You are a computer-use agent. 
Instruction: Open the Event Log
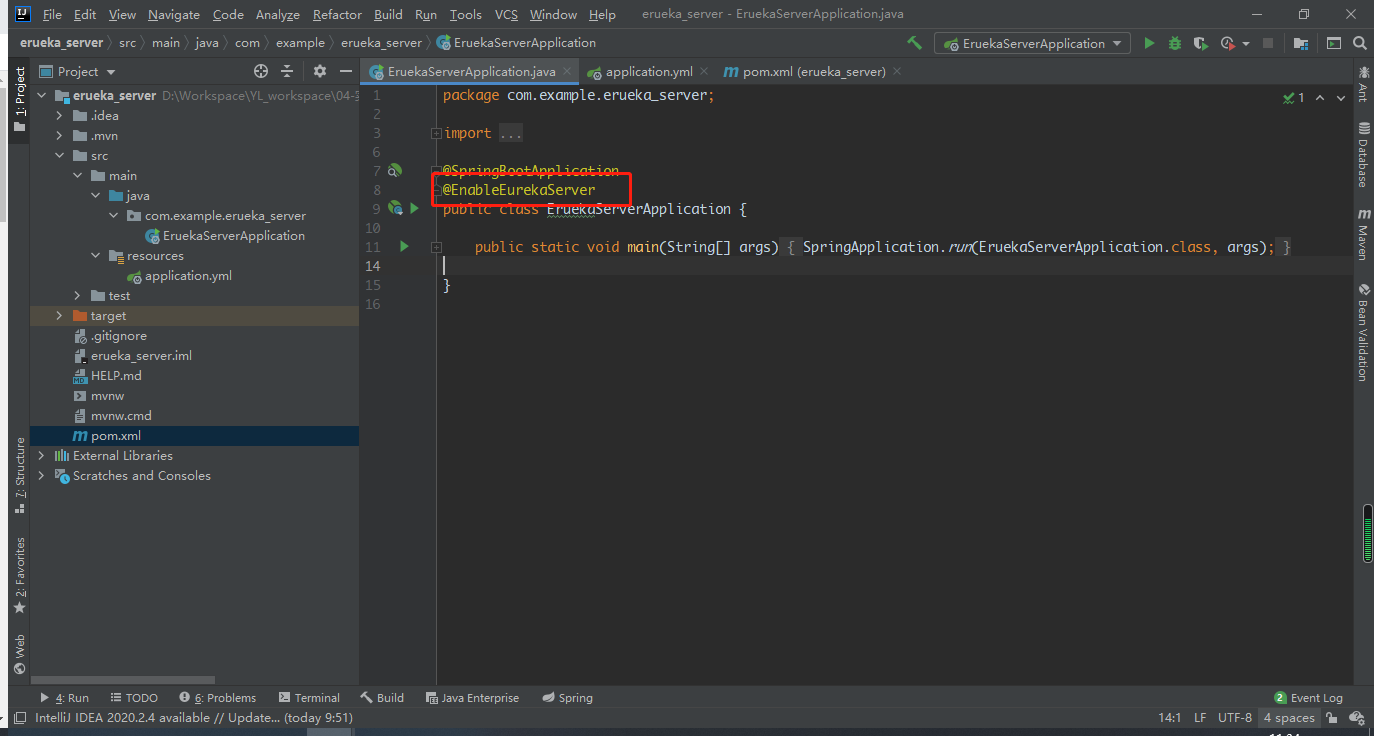pyautogui.click(x=1308, y=698)
